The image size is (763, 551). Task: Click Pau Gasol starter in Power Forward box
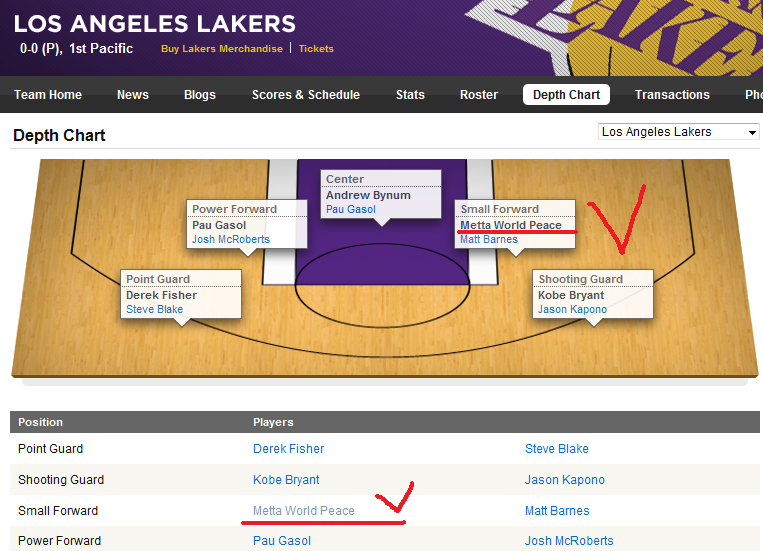pos(219,225)
